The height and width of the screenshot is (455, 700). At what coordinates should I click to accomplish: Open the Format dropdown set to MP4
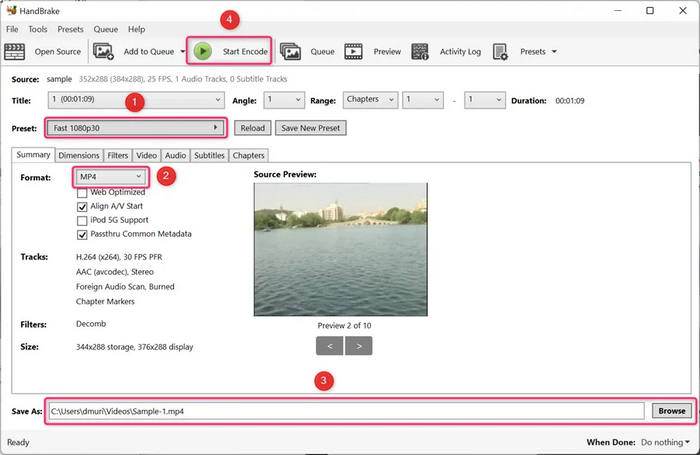pyautogui.click(x=110, y=177)
